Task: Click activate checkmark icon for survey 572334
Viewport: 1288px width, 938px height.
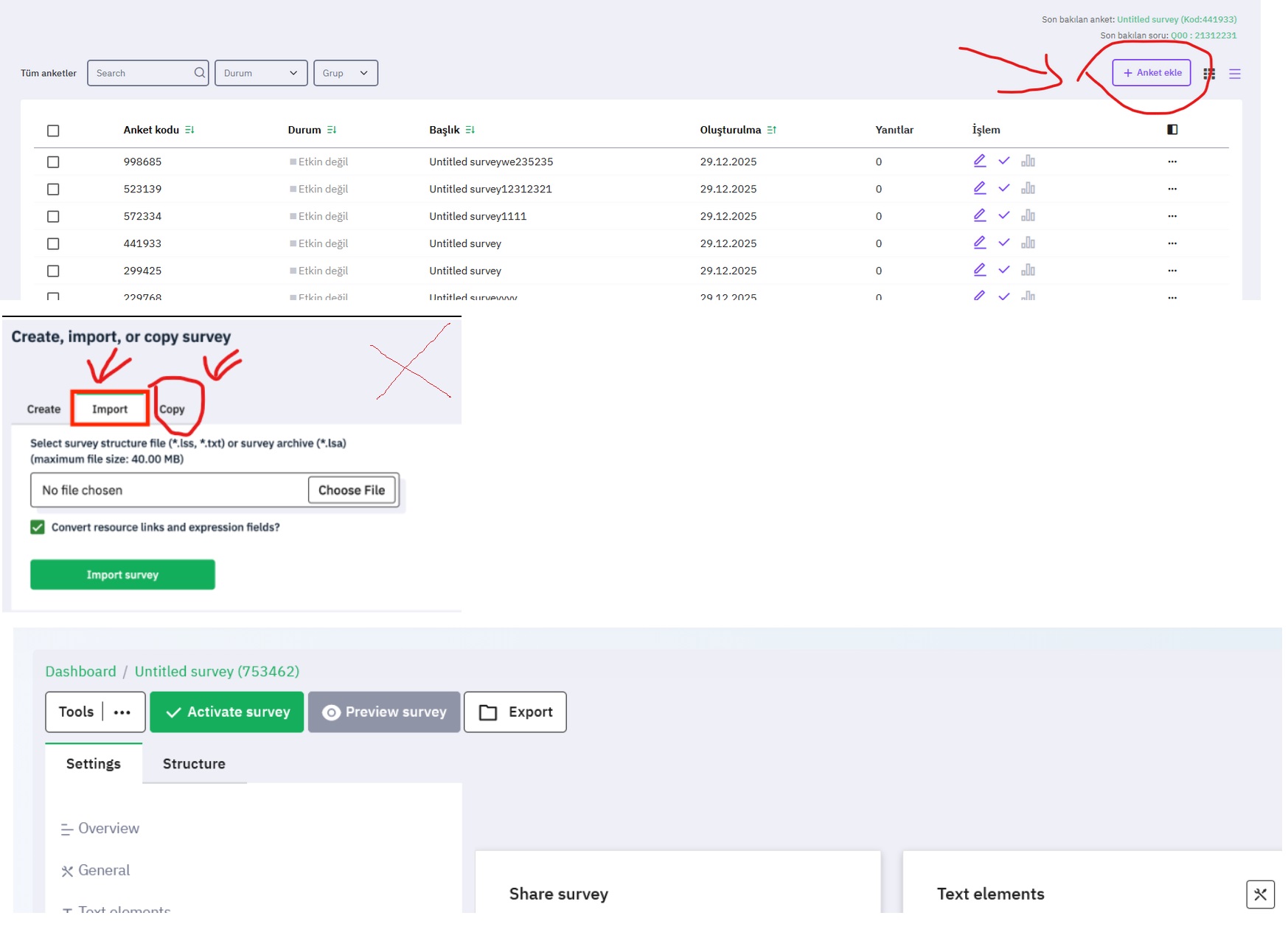Action: (1003, 215)
